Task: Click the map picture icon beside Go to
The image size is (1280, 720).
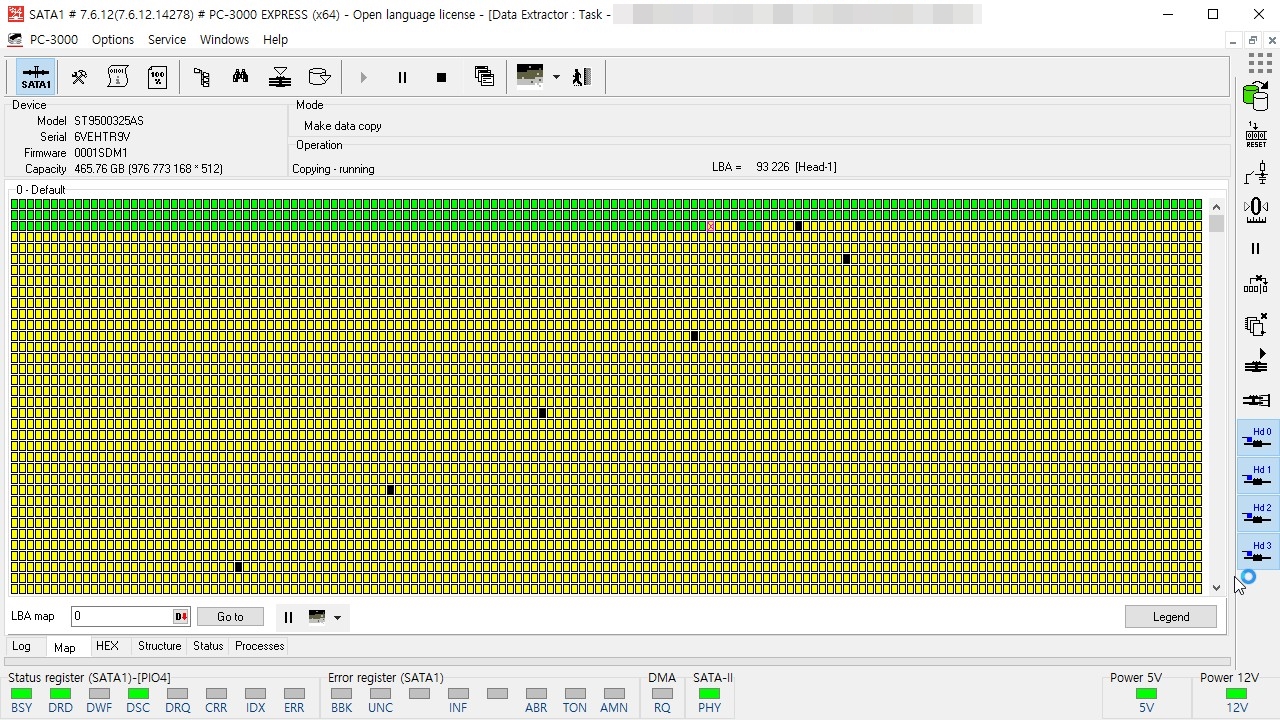Action: click(317, 617)
